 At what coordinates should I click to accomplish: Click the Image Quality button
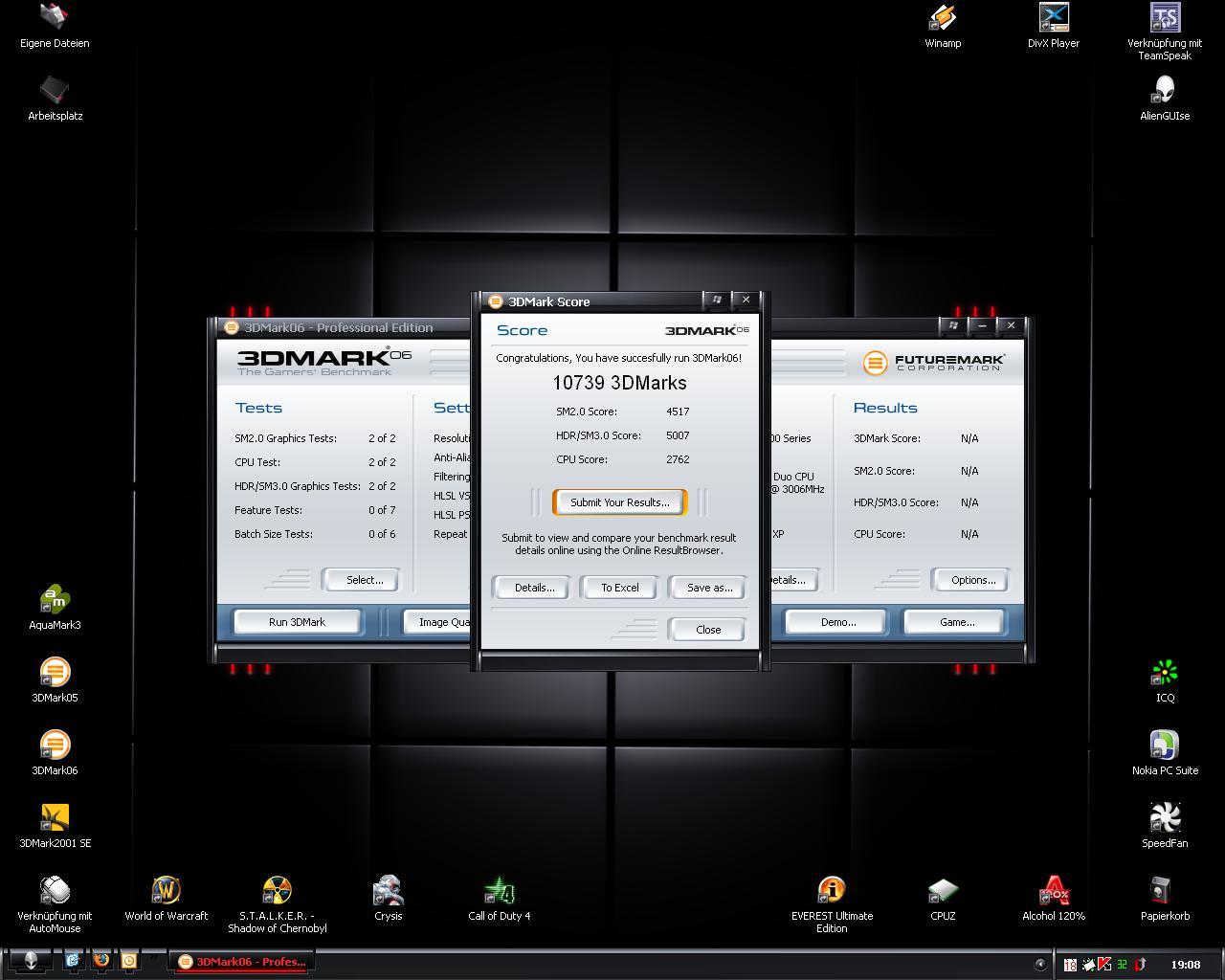point(437,622)
